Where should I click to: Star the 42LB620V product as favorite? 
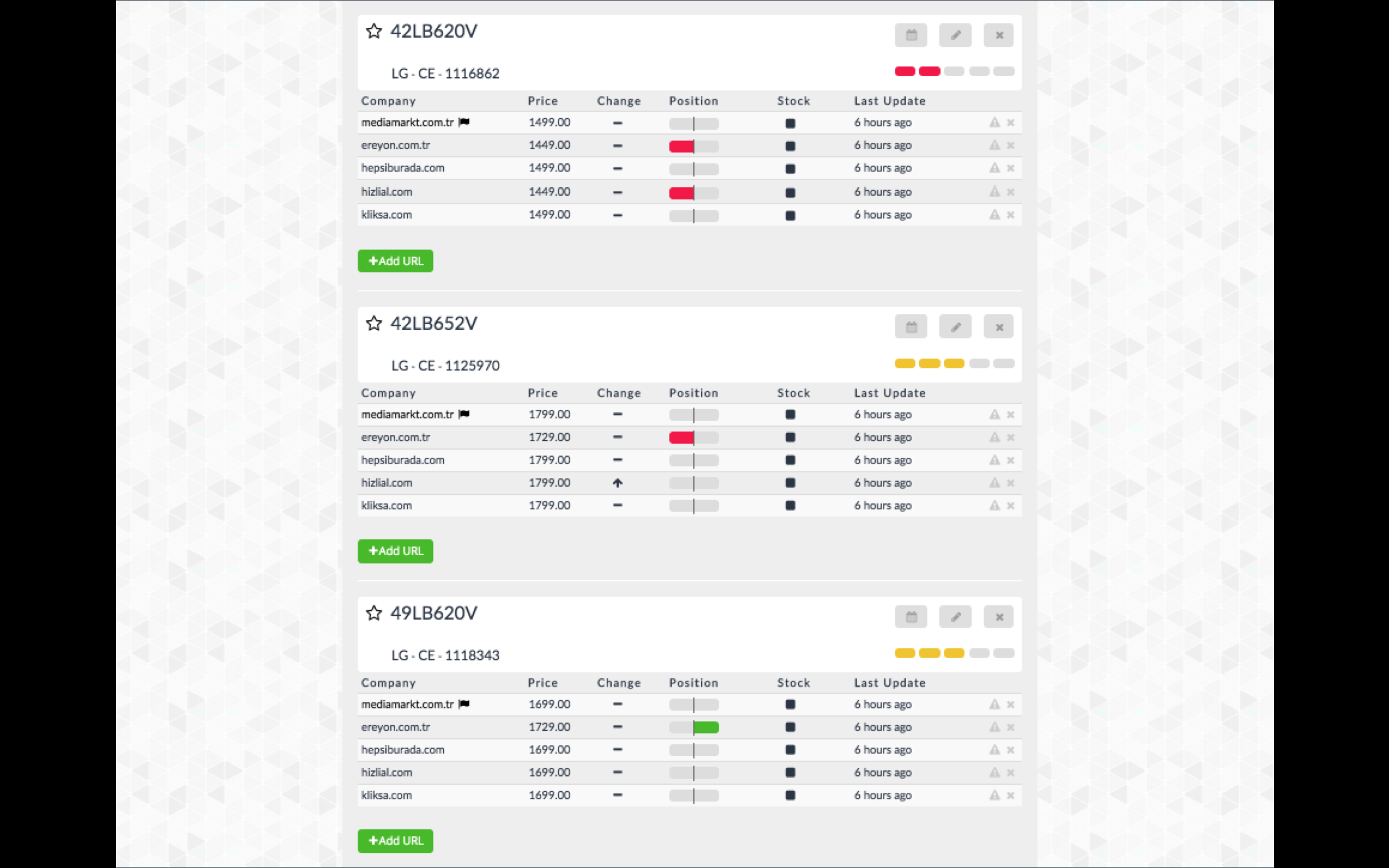point(374,31)
